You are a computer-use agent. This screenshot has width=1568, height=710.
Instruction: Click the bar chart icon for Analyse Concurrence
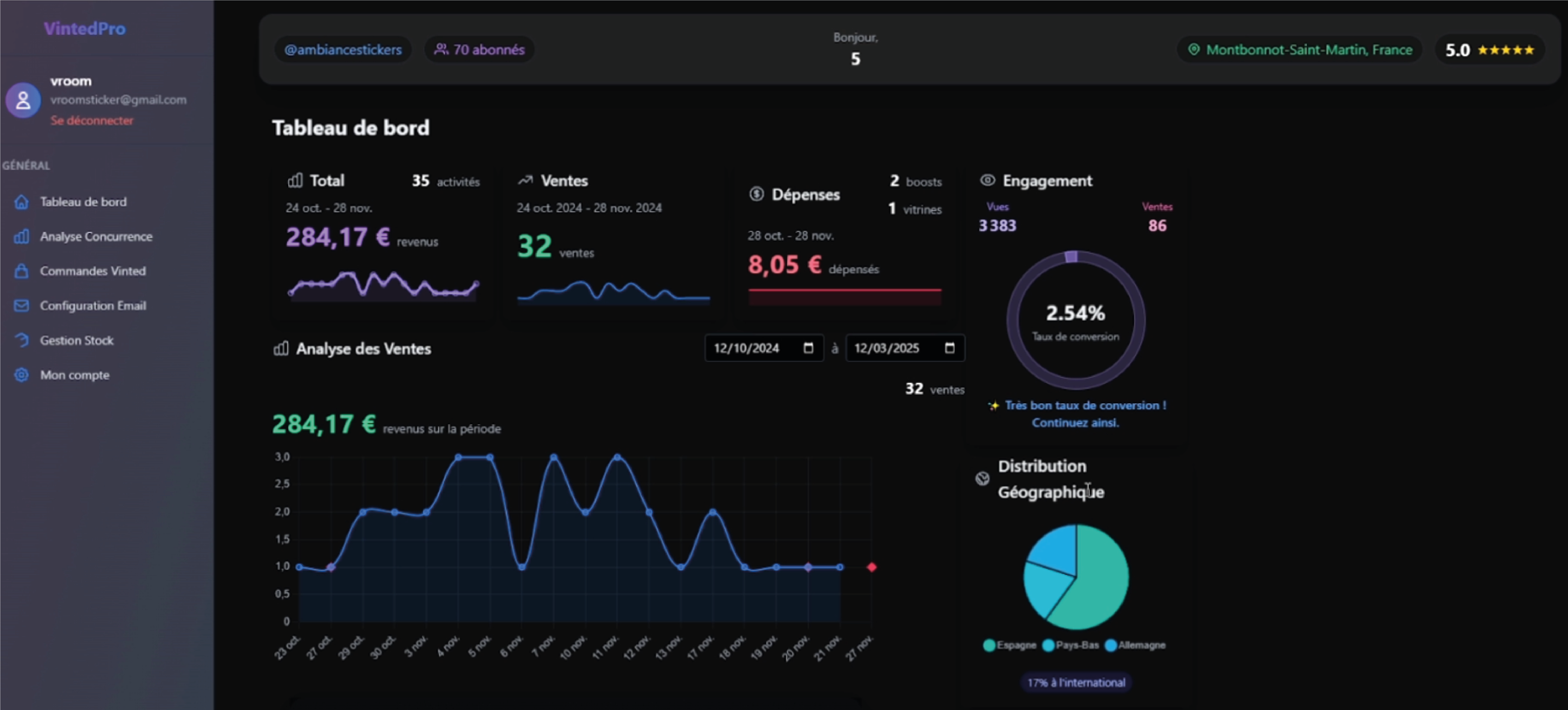(21, 237)
